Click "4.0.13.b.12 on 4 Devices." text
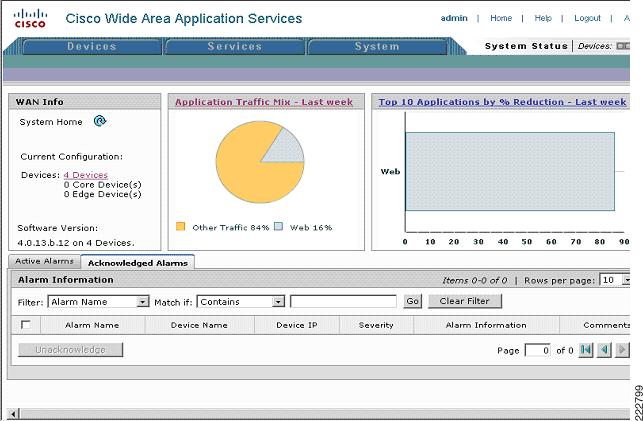Viewport: 643px width, 421px height. [x=76, y=243]
